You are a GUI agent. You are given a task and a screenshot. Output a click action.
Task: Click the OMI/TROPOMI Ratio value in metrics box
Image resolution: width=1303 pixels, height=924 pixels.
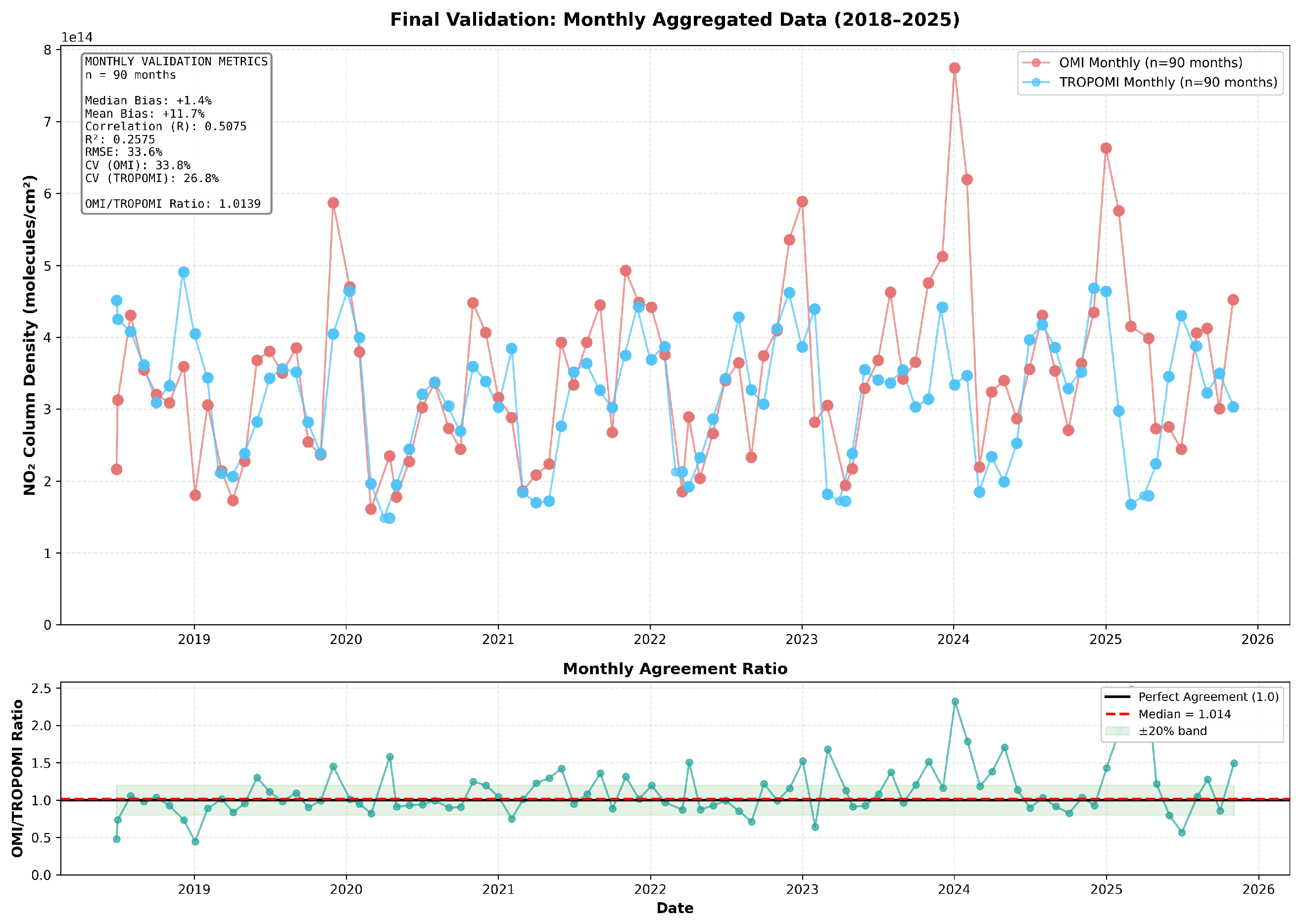[240, 204]
